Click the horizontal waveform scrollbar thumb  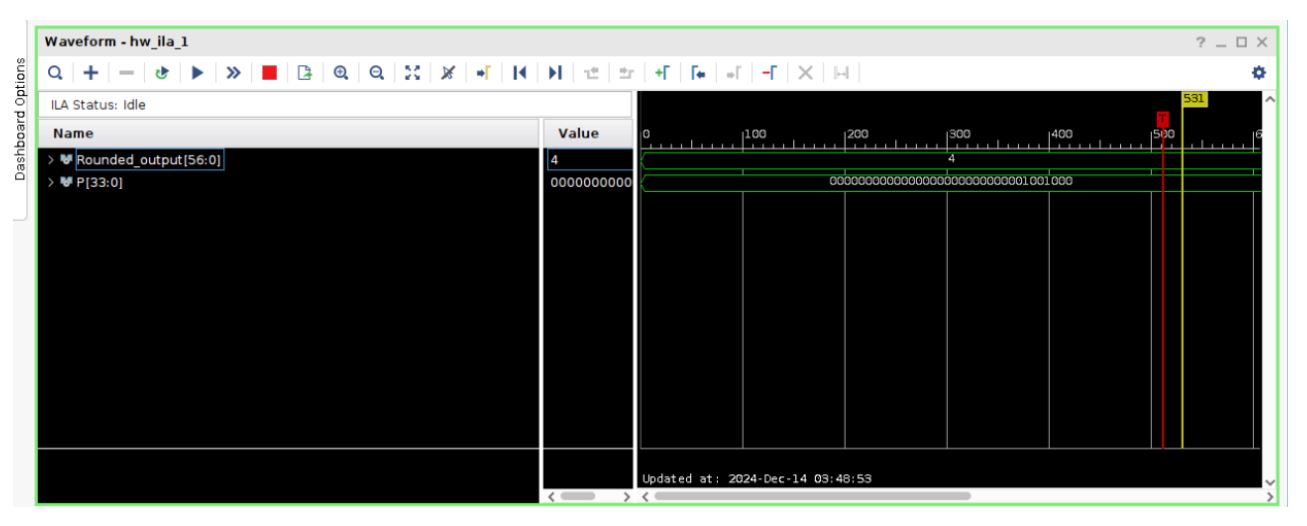[x=810, y=495]
